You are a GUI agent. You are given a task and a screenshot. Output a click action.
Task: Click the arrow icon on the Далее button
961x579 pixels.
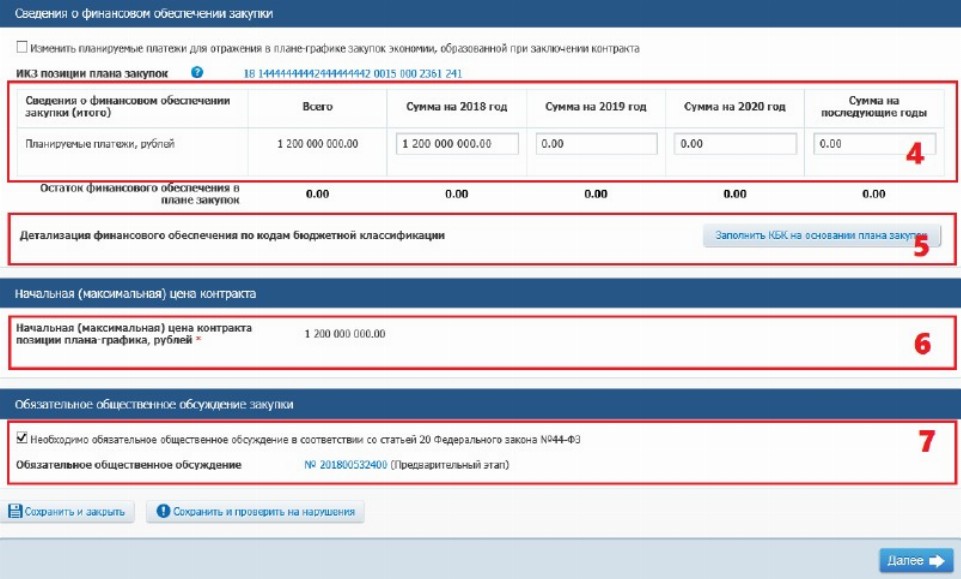point(936,561)
